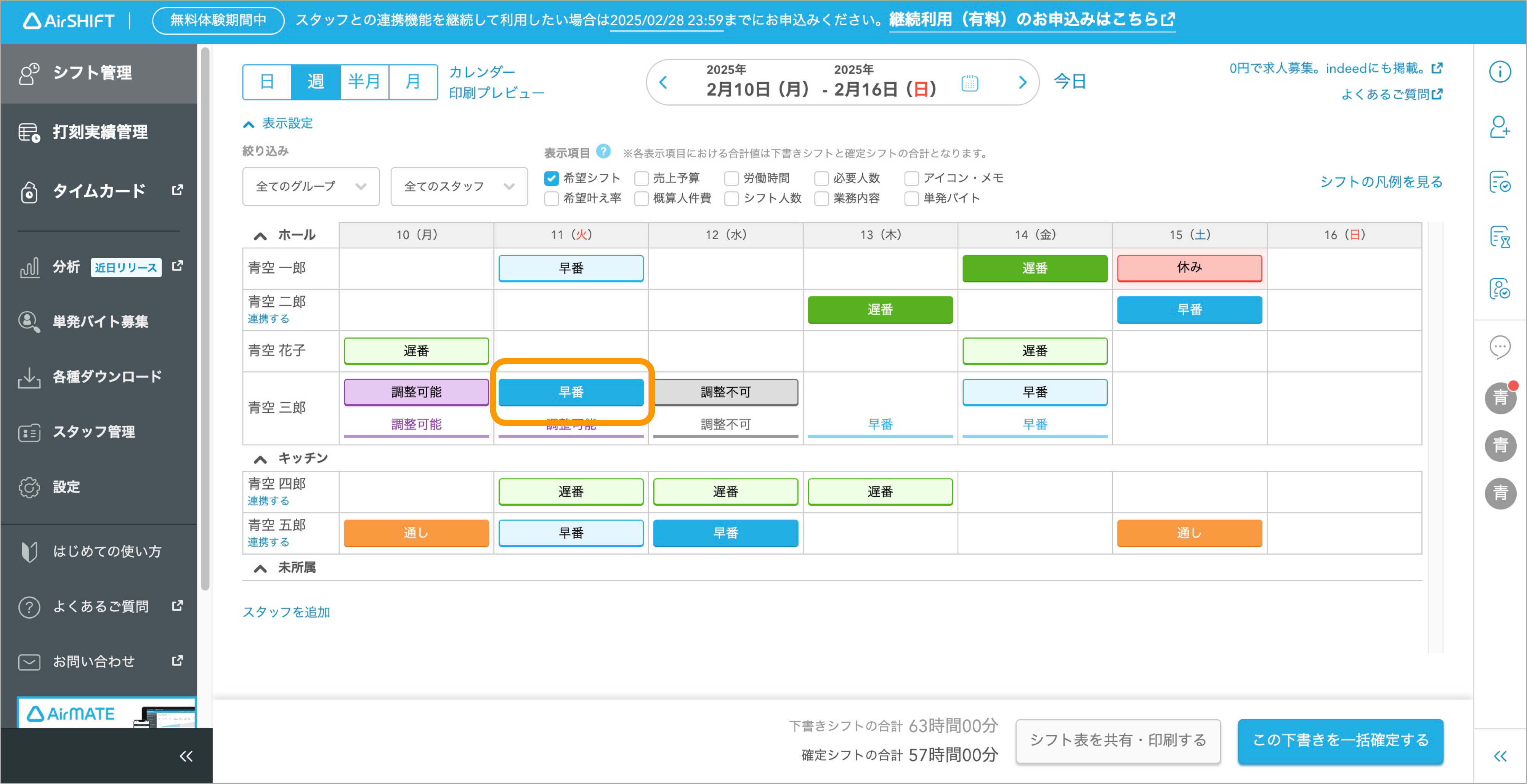This screenshot has width=1527, height=784.
Task: Switch to 週 view tab
Action: [x=315, y=82]
